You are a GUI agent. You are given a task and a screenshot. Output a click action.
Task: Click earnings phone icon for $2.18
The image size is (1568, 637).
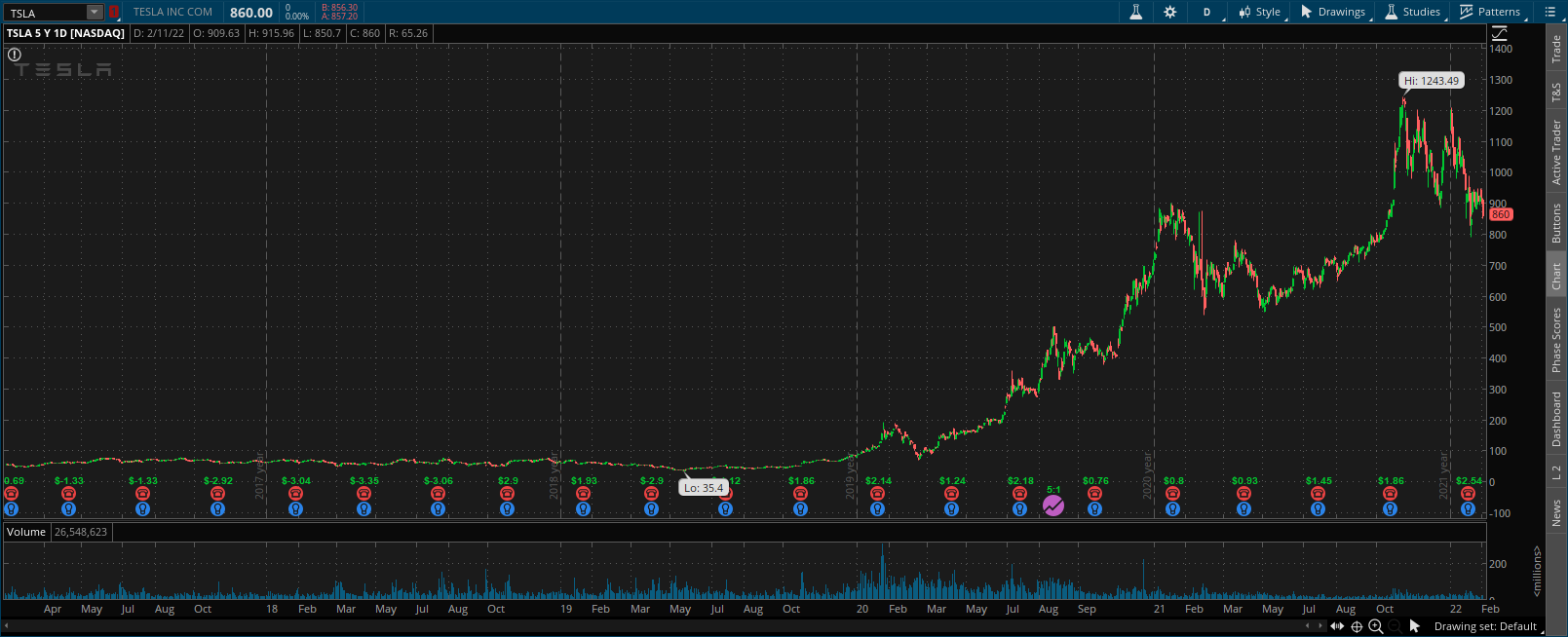(x=1019, y=494)
